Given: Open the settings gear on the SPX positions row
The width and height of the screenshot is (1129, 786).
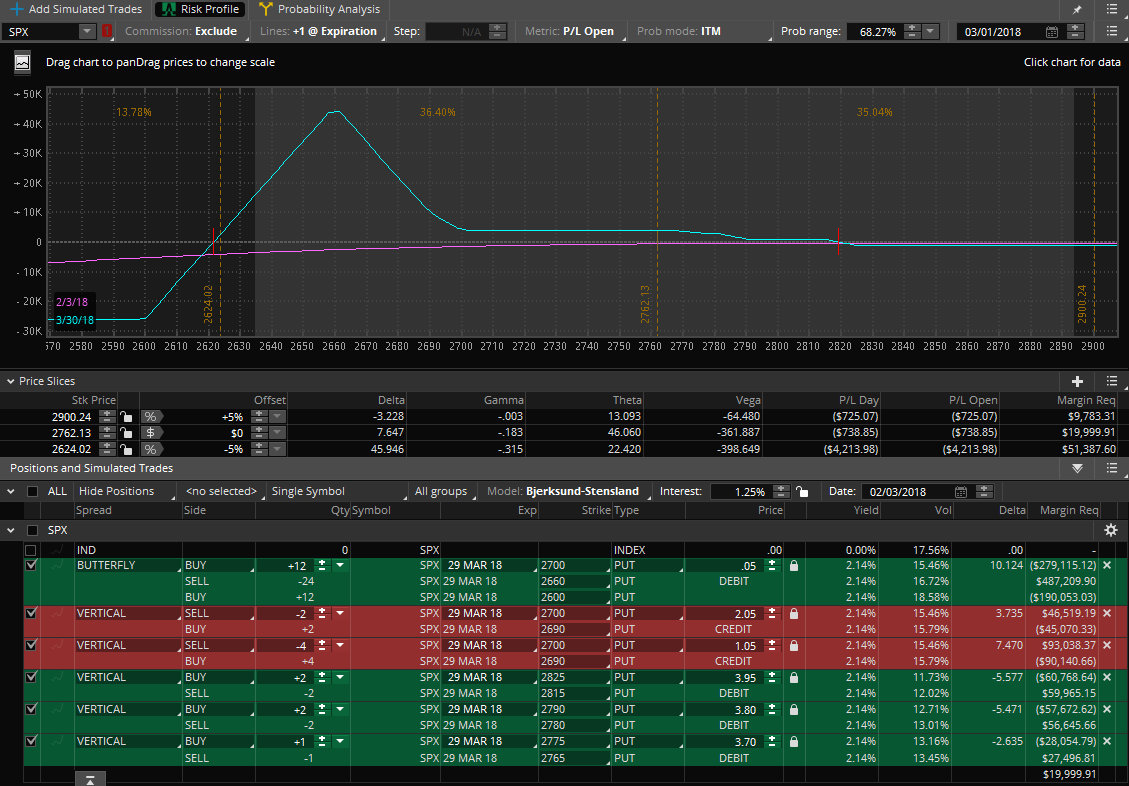Looking at the screenshot, I should coord(1110,530).
